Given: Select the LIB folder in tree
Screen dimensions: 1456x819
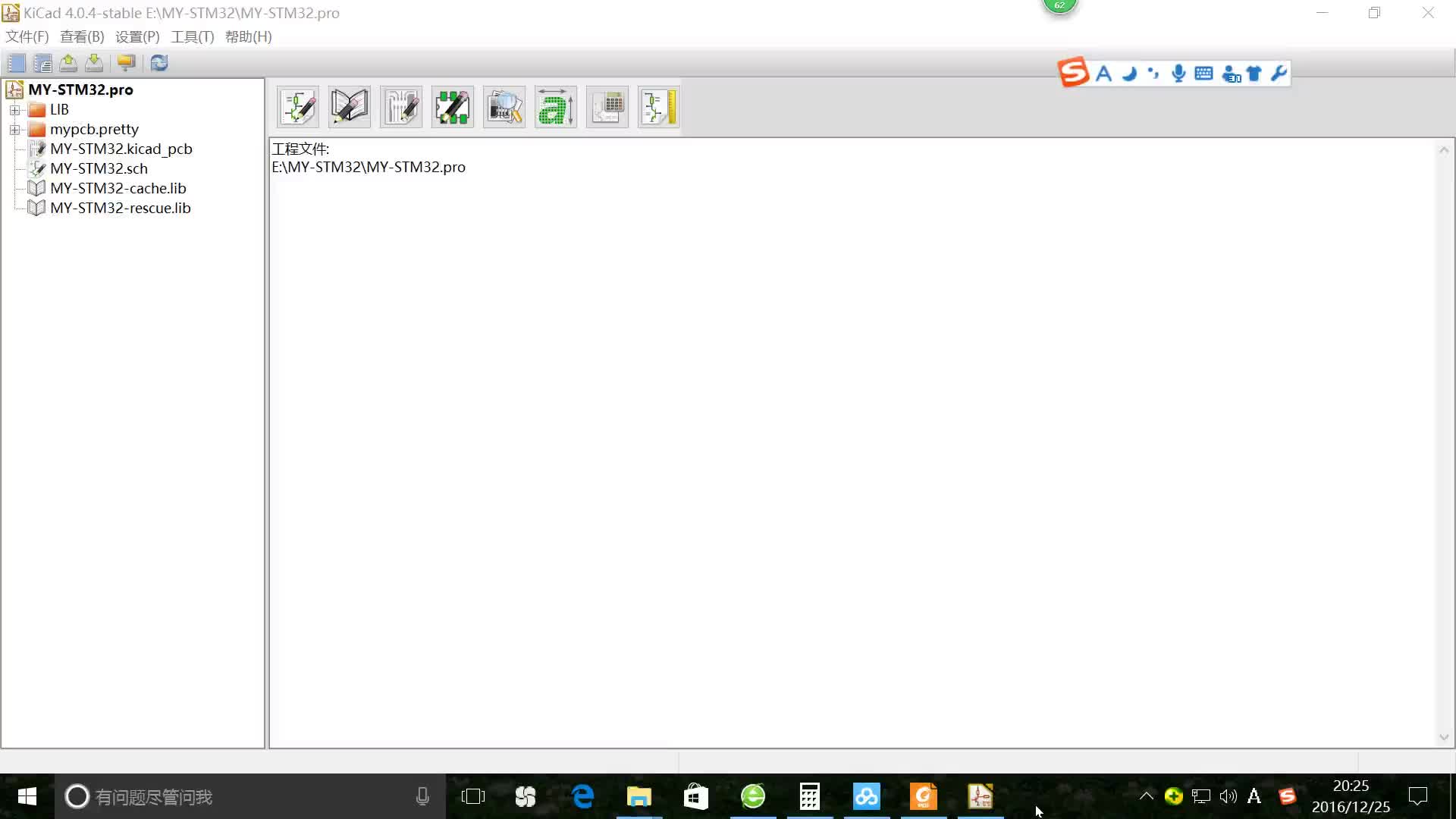Looking at the screenshot, I should (59, 109).
